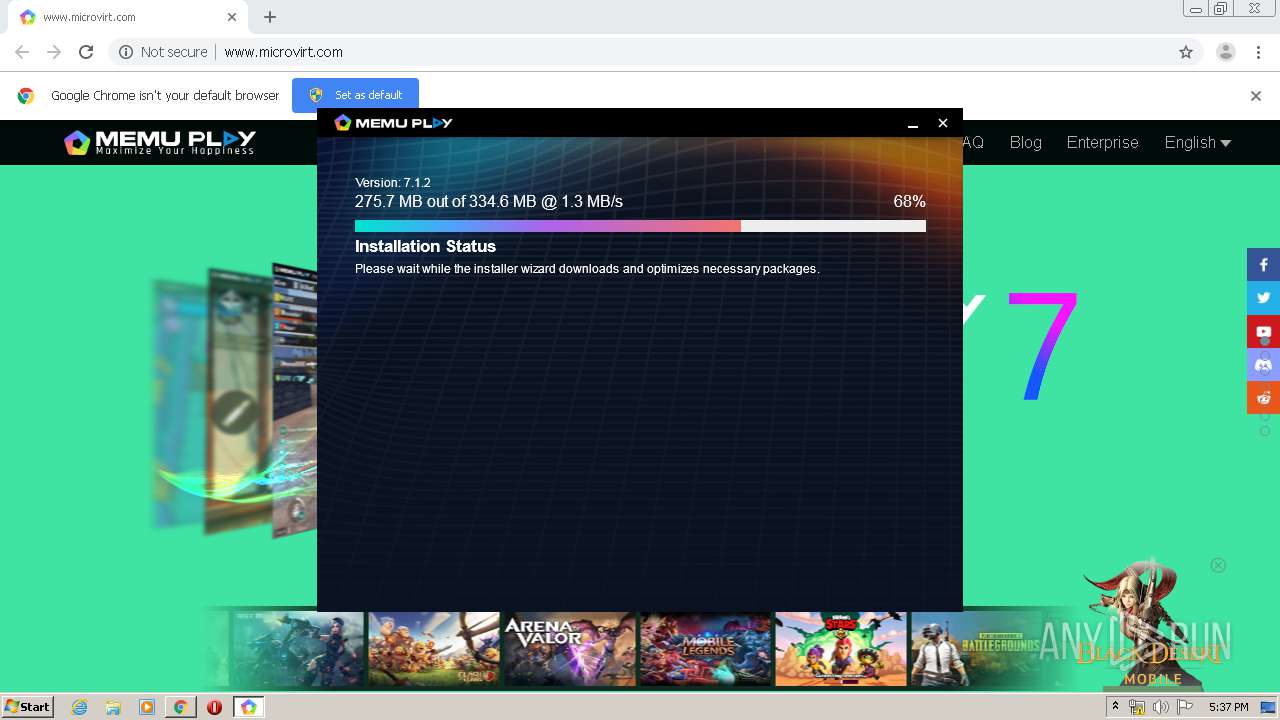Switch to Chrome in taskbar

point(181,707)
